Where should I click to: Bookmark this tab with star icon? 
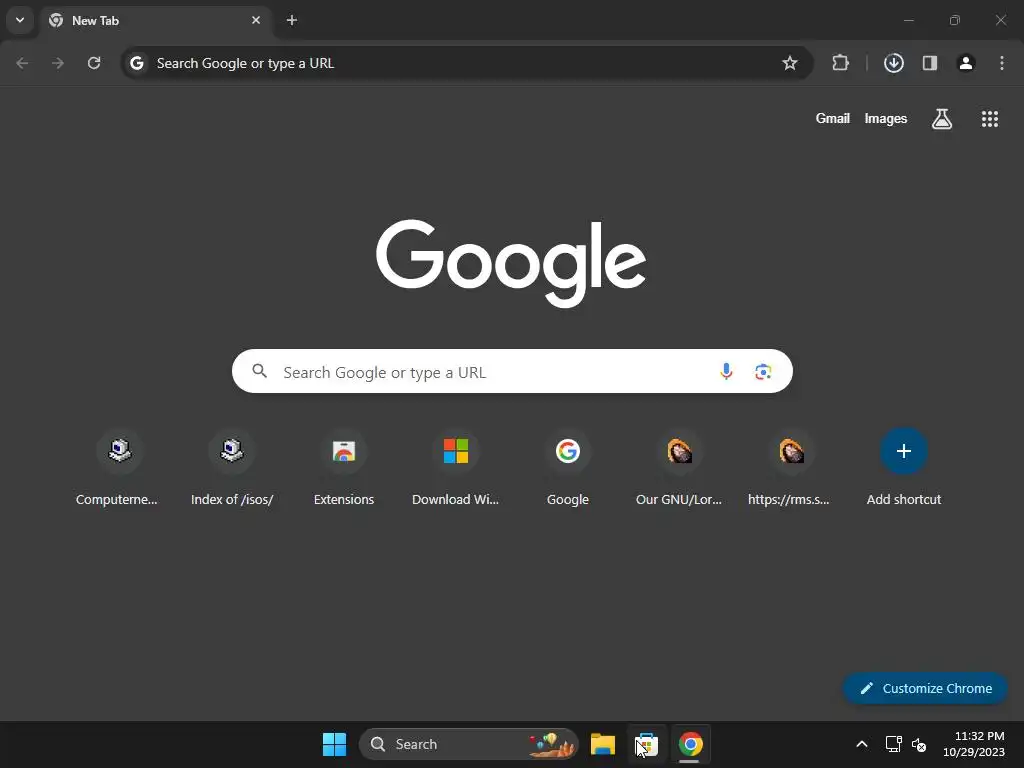point(790,63)
